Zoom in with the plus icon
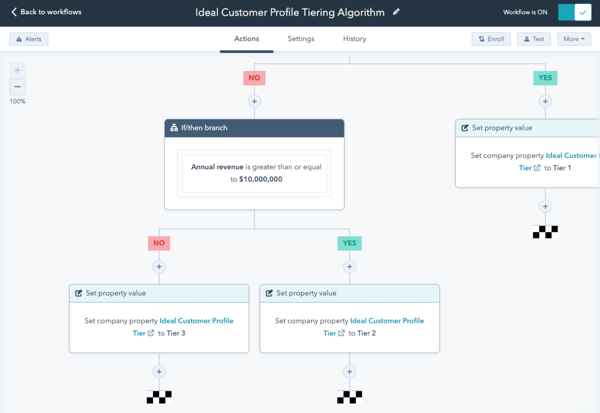The height and width of the screenshot is (413, 600). click(18, 70)
